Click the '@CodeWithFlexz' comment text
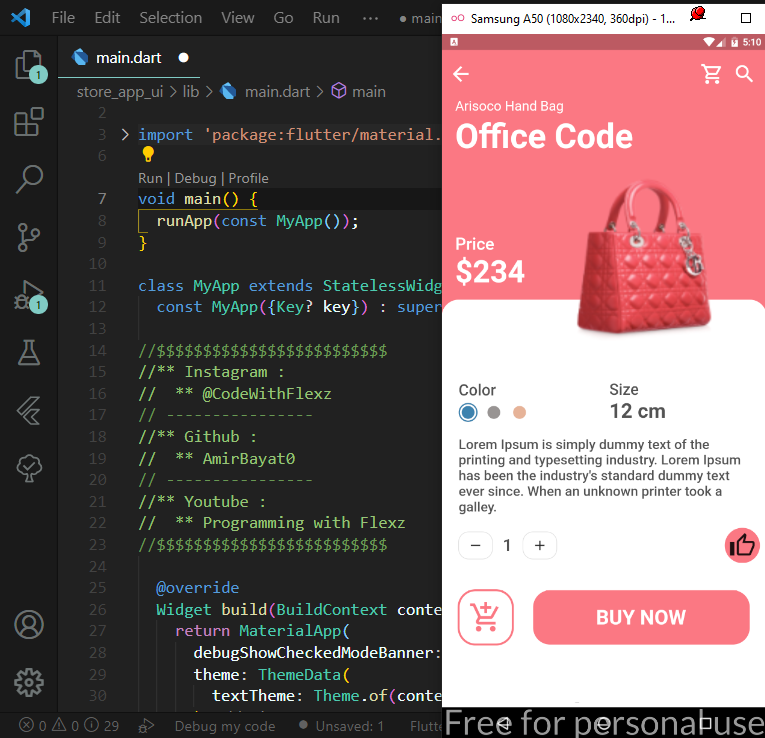 tap(267, 393)
